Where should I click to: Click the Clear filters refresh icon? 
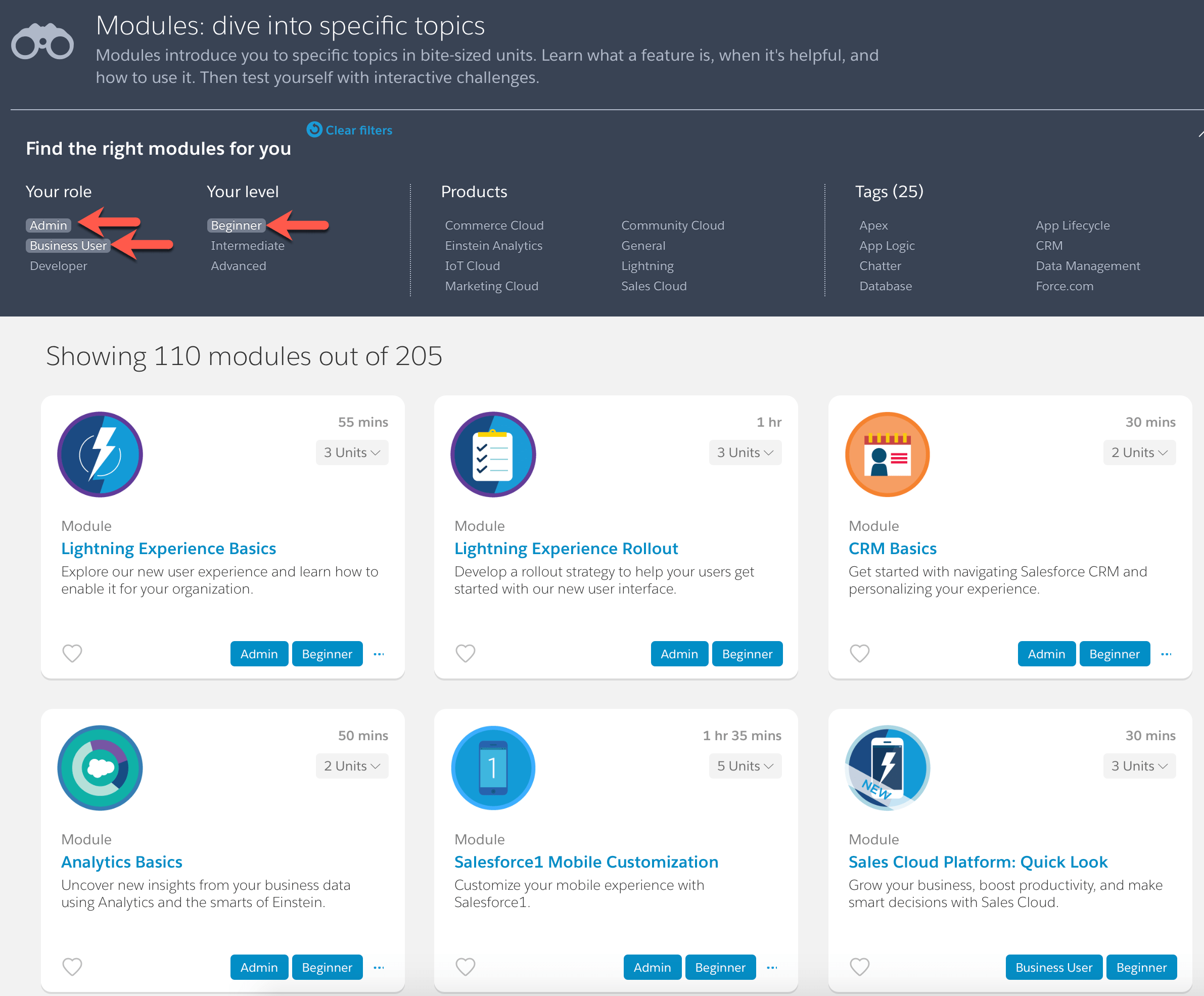coord(314,129)
